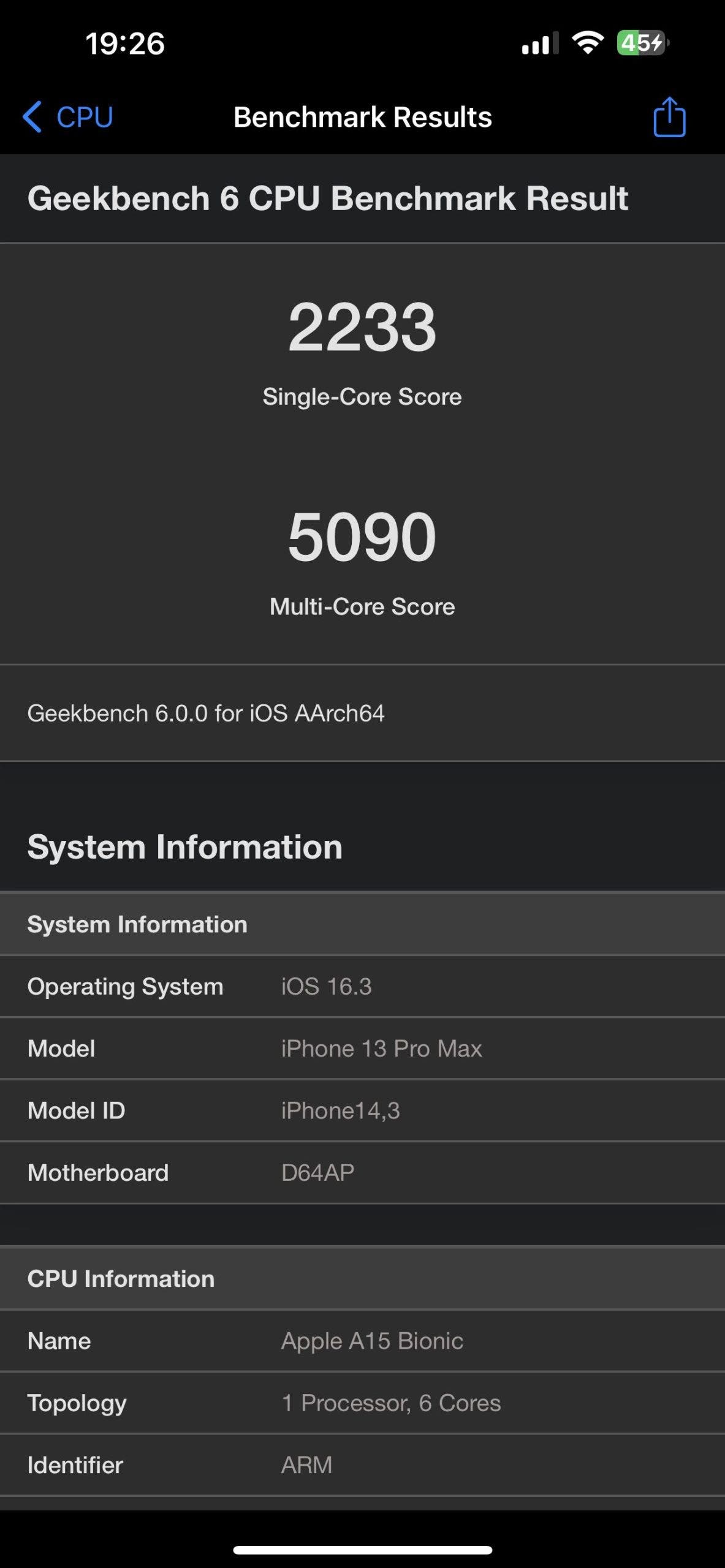The height and width of the screenshot is (1568, 725).
Task: Tap the Operating System row
Action: tap(362, 986)
